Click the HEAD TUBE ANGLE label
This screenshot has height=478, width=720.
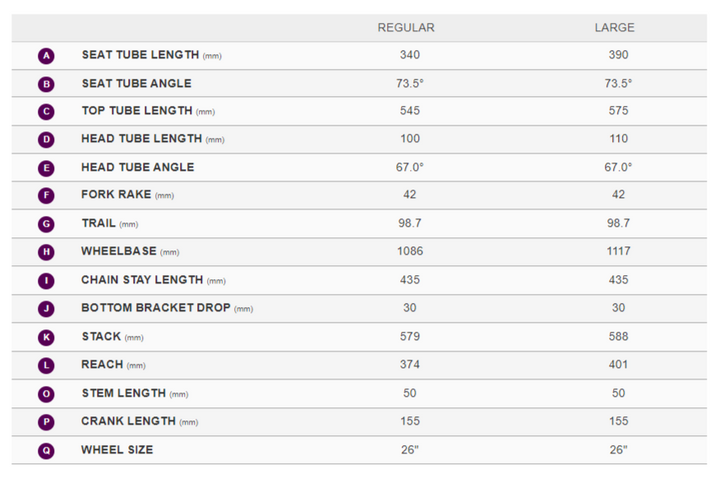pyautogui.click(x=138, y=167)
